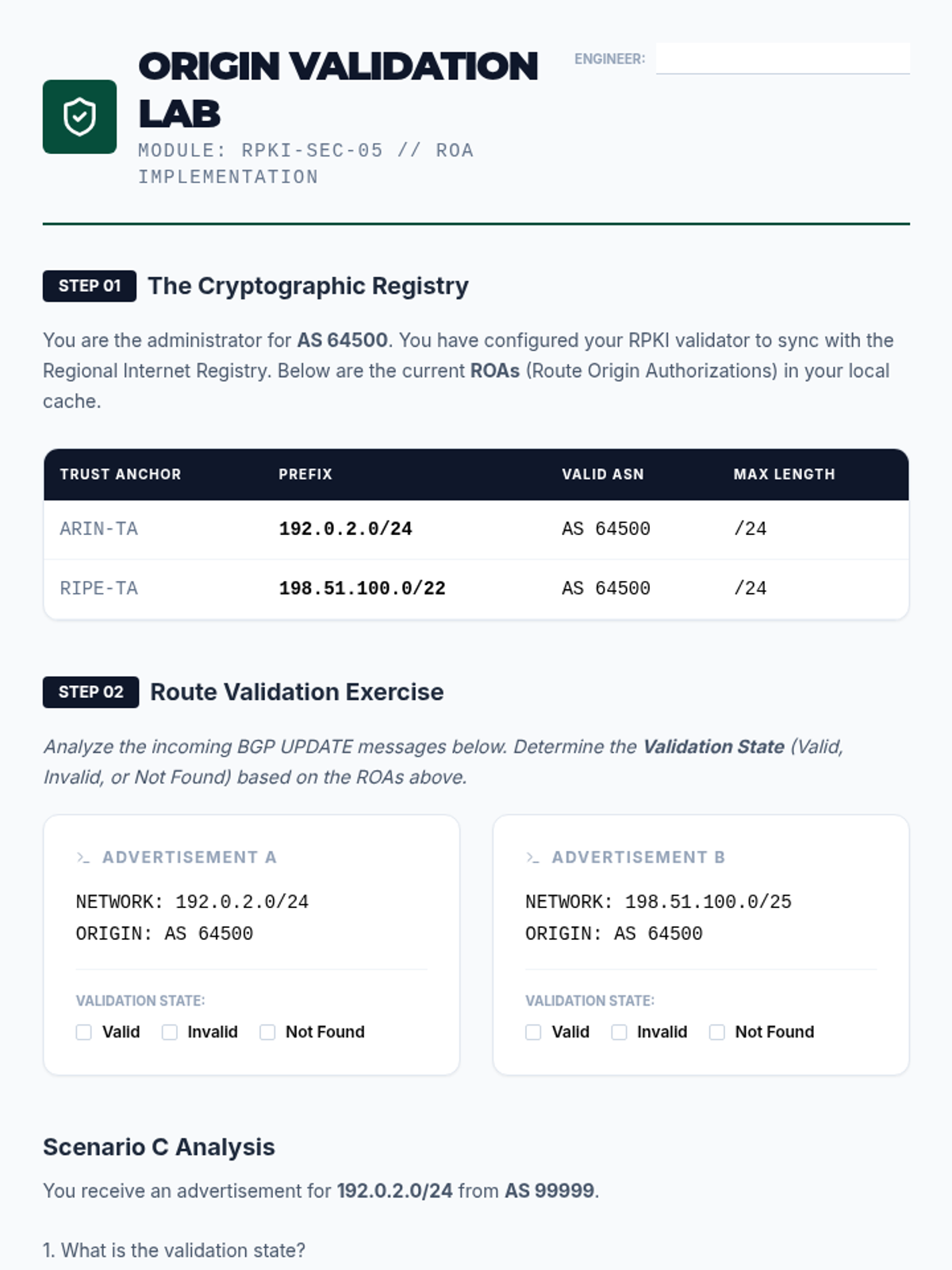Mark Advertisement A as Invalid

click(170, 1032)
